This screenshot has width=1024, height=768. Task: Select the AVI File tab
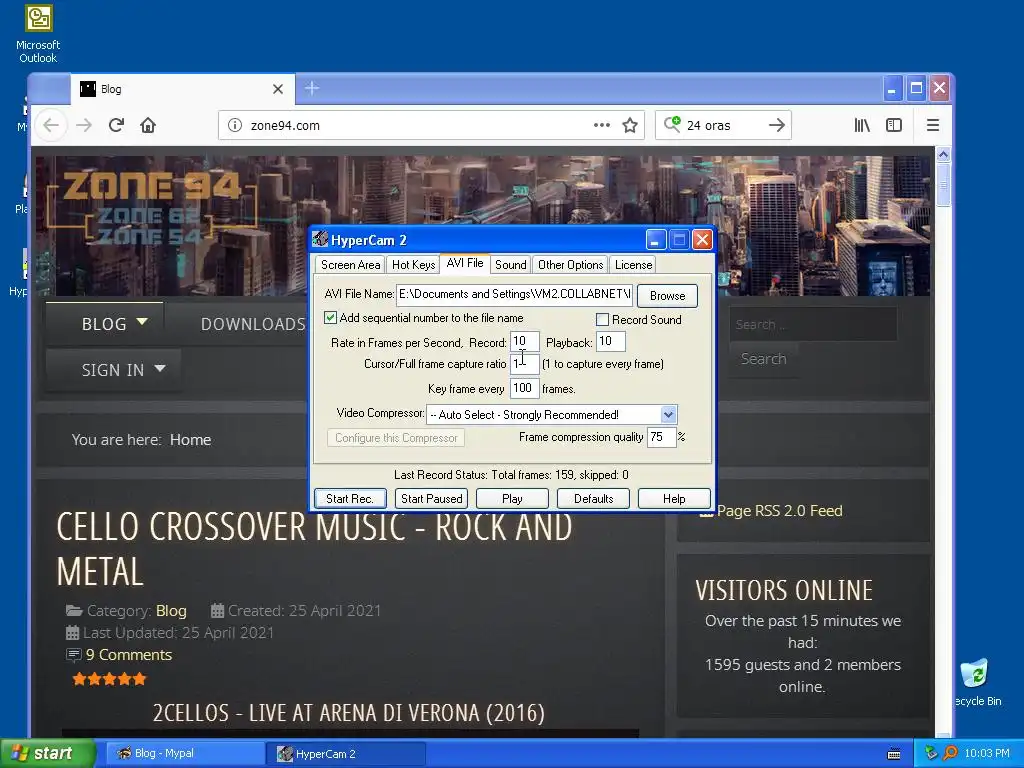pyautogui.click(x=465, y=263)
